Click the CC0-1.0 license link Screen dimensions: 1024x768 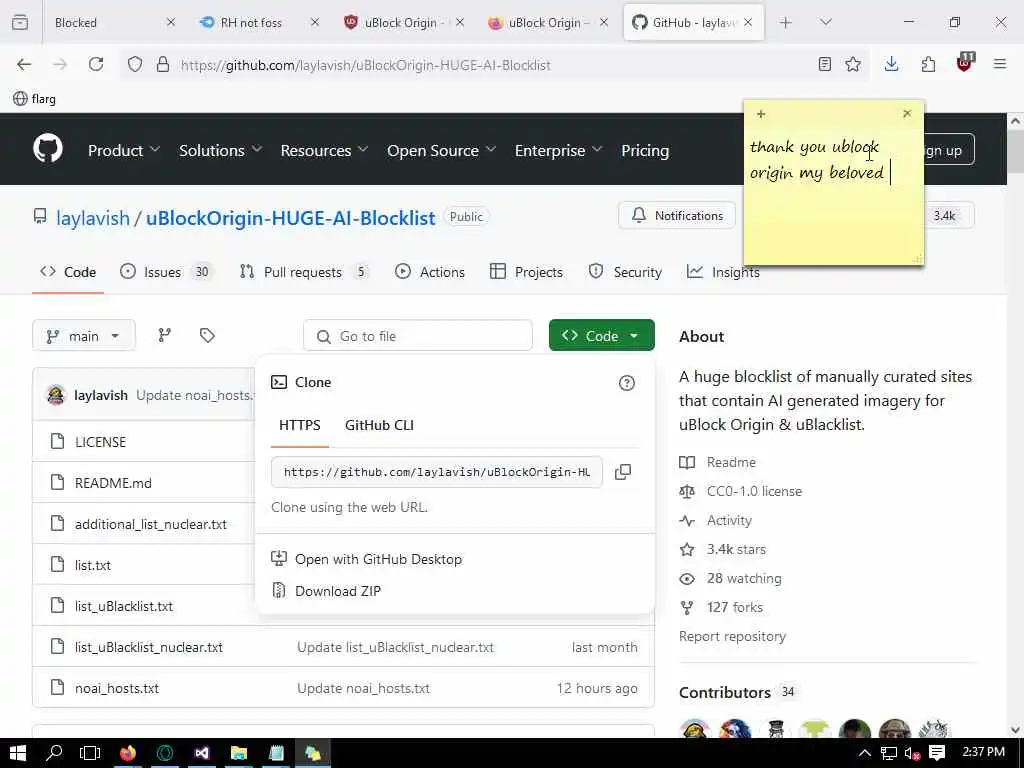754,491
